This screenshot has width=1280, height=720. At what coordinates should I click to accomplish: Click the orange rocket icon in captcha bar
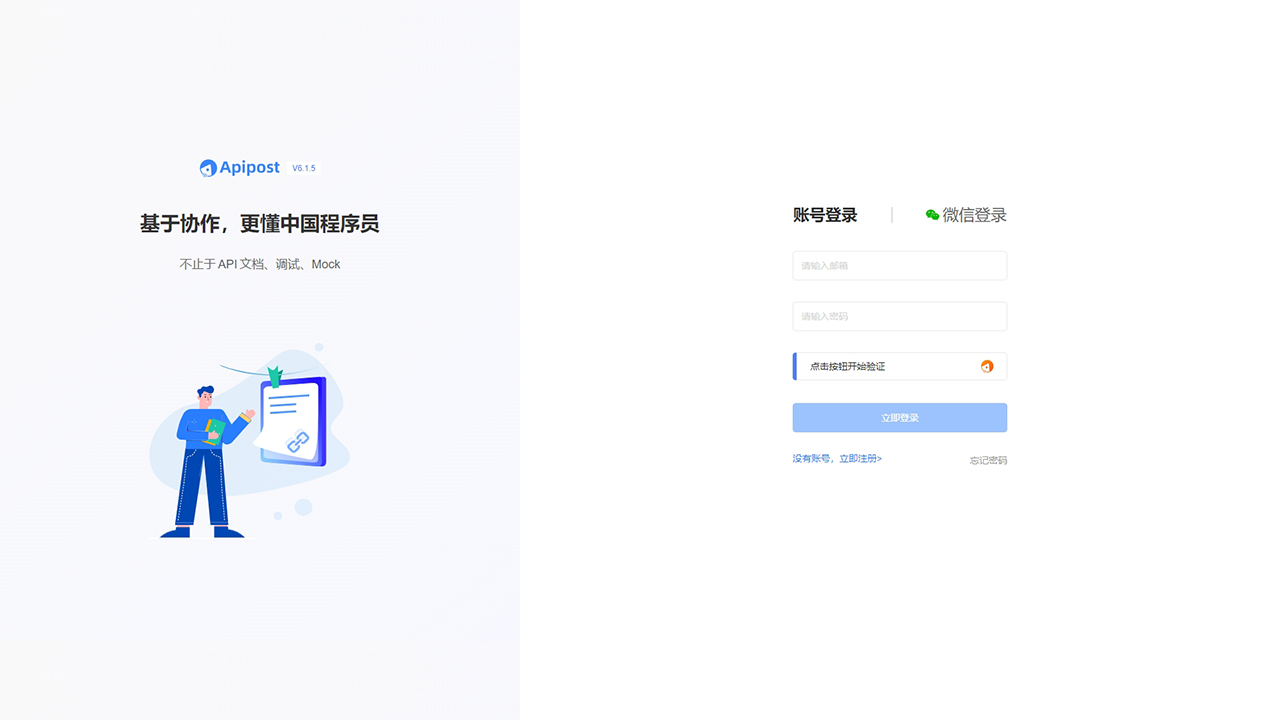pos(987,366)
